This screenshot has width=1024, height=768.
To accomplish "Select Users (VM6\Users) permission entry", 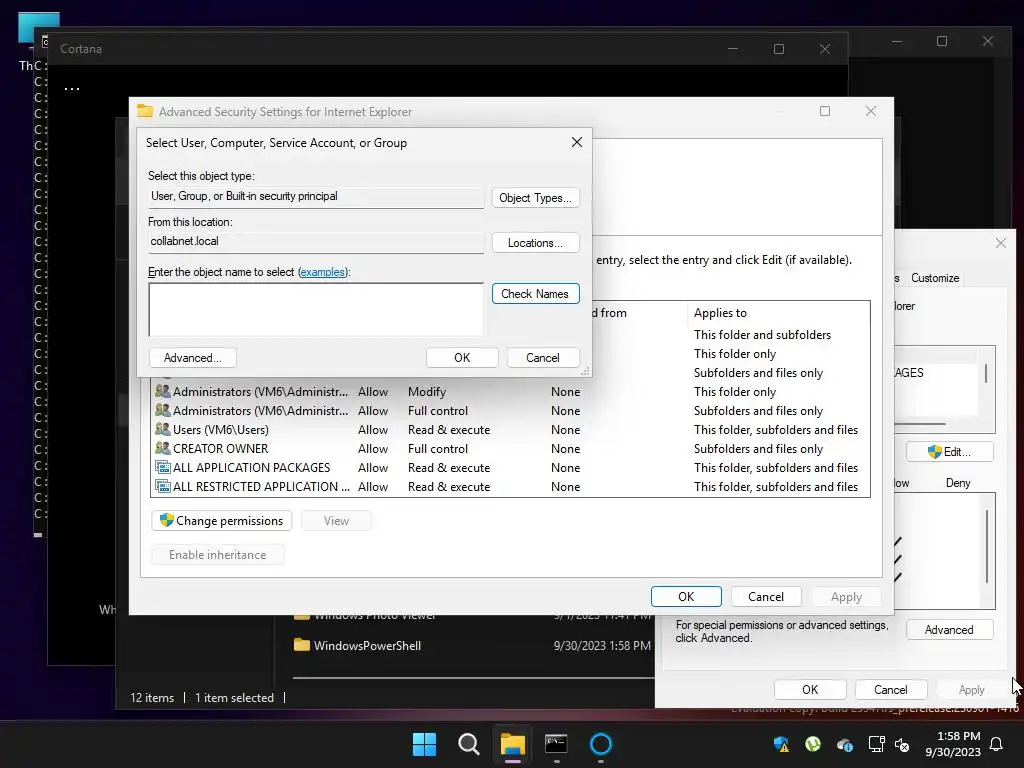I will (510, 430).
